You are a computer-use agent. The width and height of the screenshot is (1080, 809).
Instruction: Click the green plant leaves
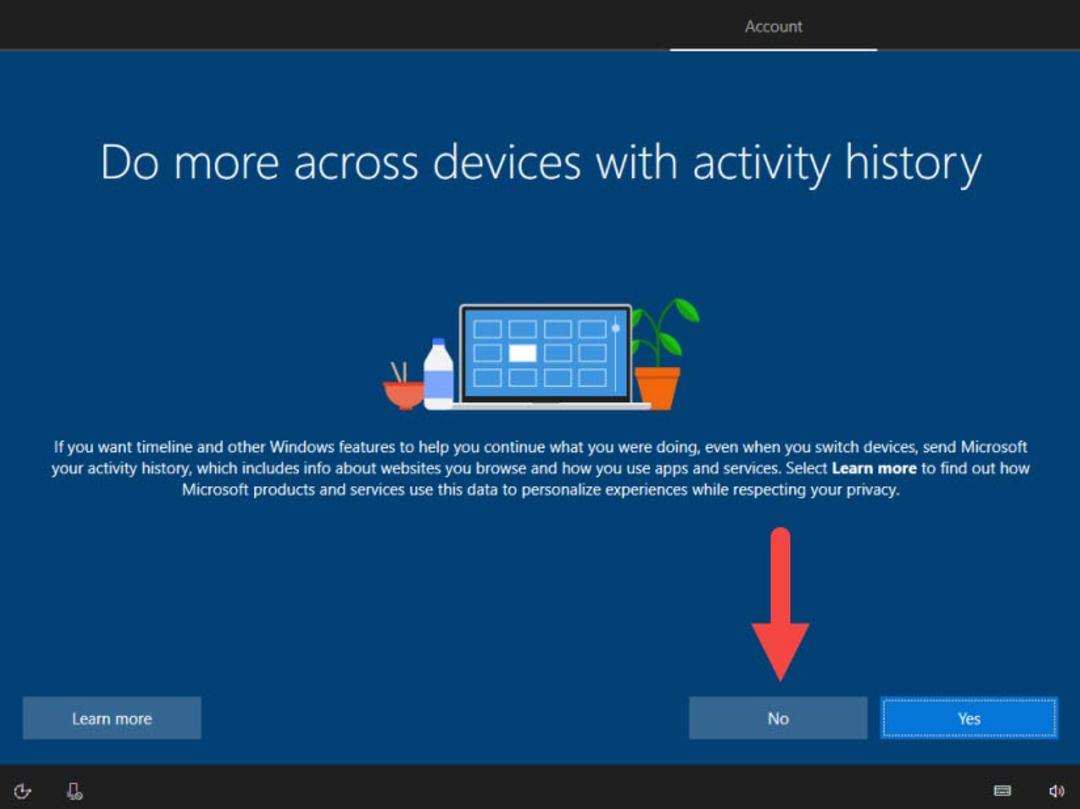click(665, 330)
